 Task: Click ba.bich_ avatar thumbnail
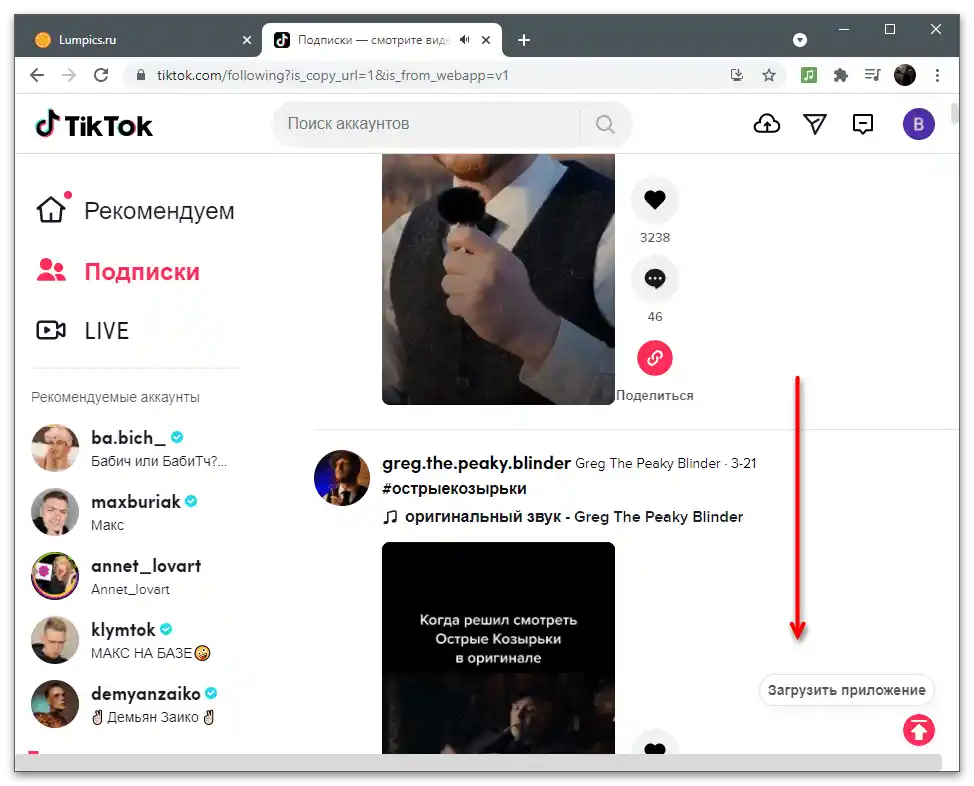55,448
